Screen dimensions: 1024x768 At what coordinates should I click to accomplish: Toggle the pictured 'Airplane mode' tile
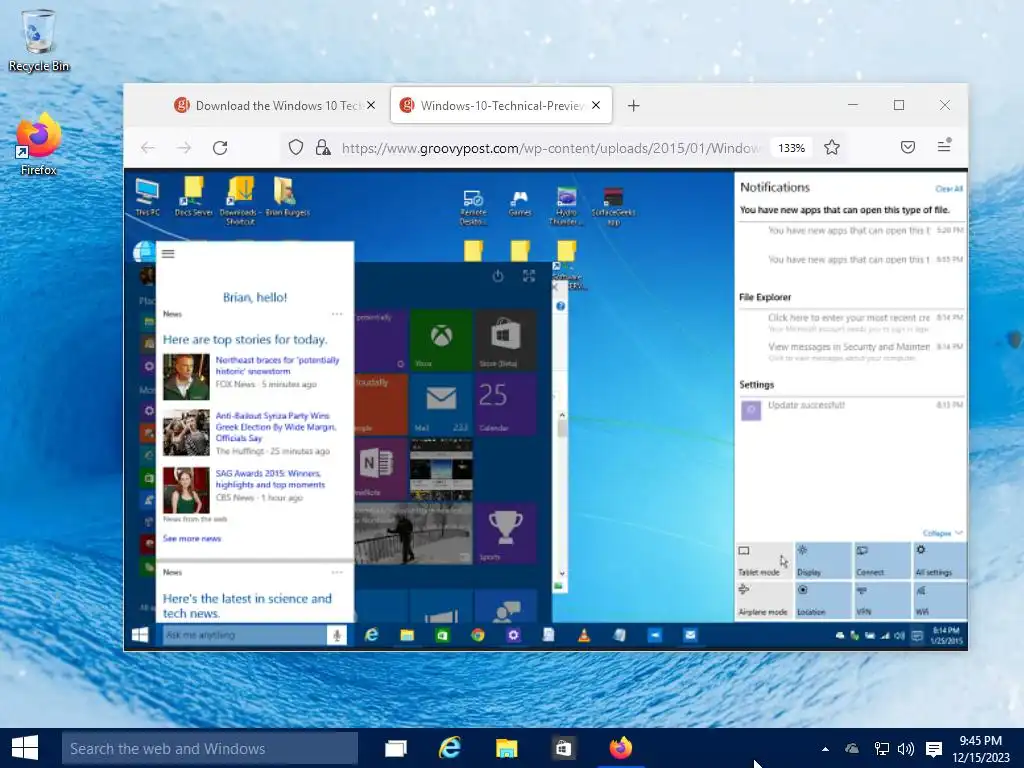[x=763, y=600]
